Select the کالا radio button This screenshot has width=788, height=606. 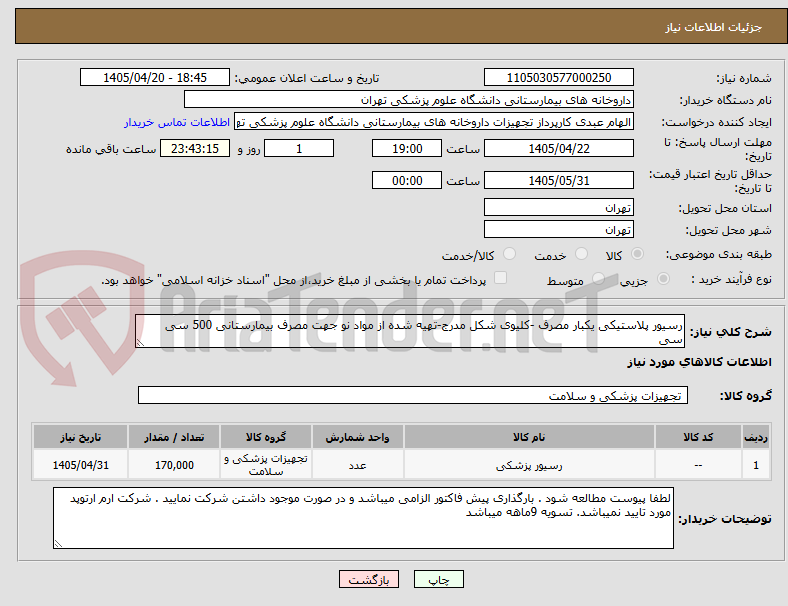637,254
